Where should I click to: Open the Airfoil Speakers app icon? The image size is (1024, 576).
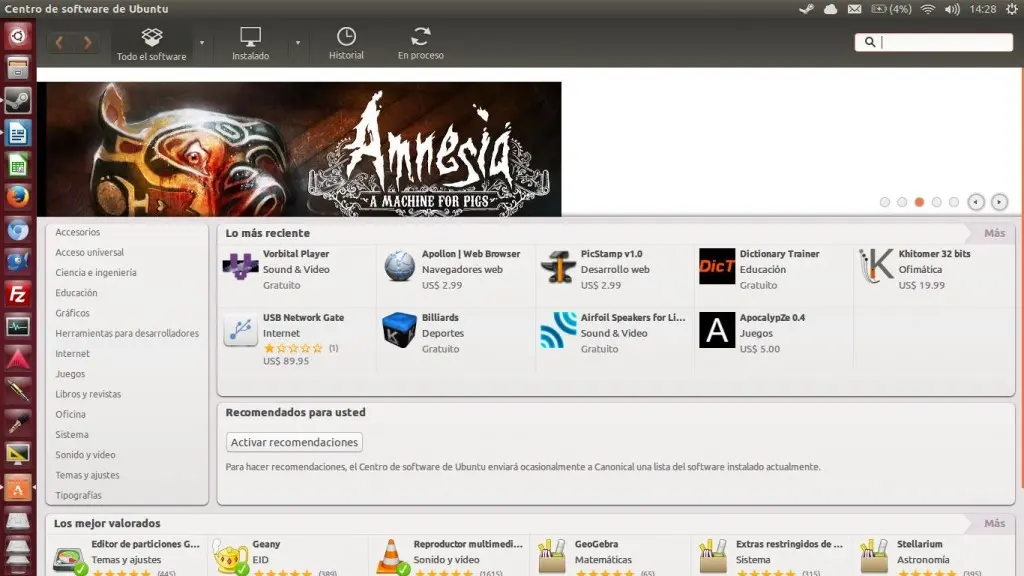558,330
